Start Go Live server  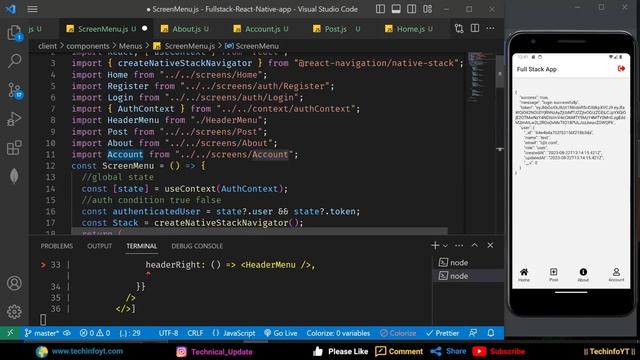coord(280,333)
